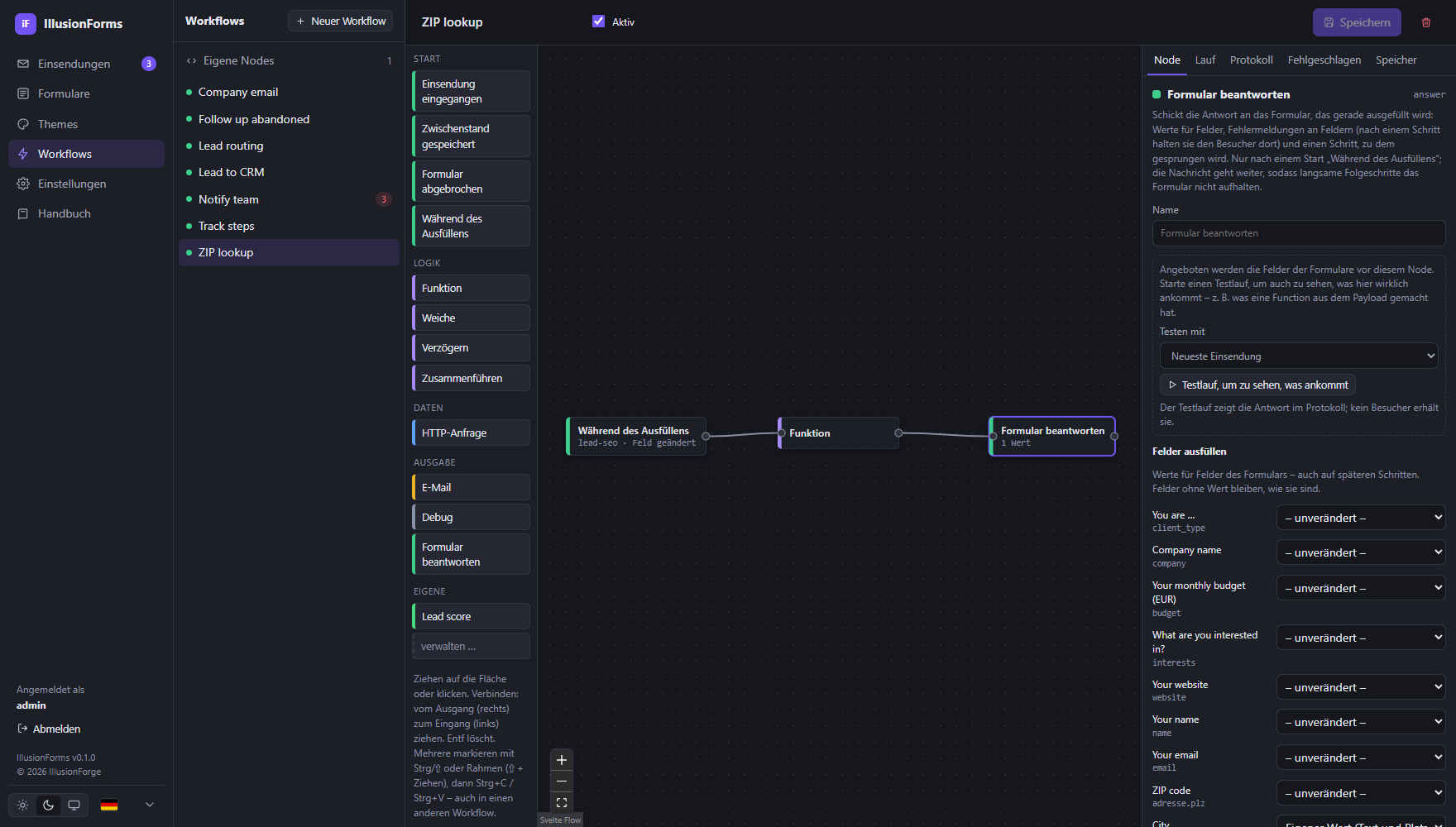Switch to the Protokoll tab
Image resolution: width=1456 pixels, height=827 pixels.
click(1251, 60)
